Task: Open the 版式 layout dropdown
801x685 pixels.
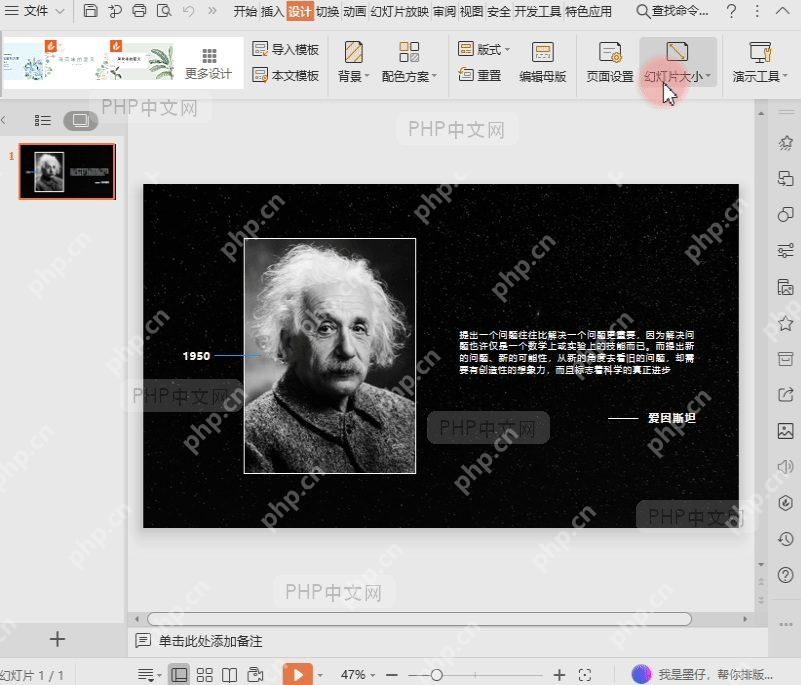Action: point(484,49)
